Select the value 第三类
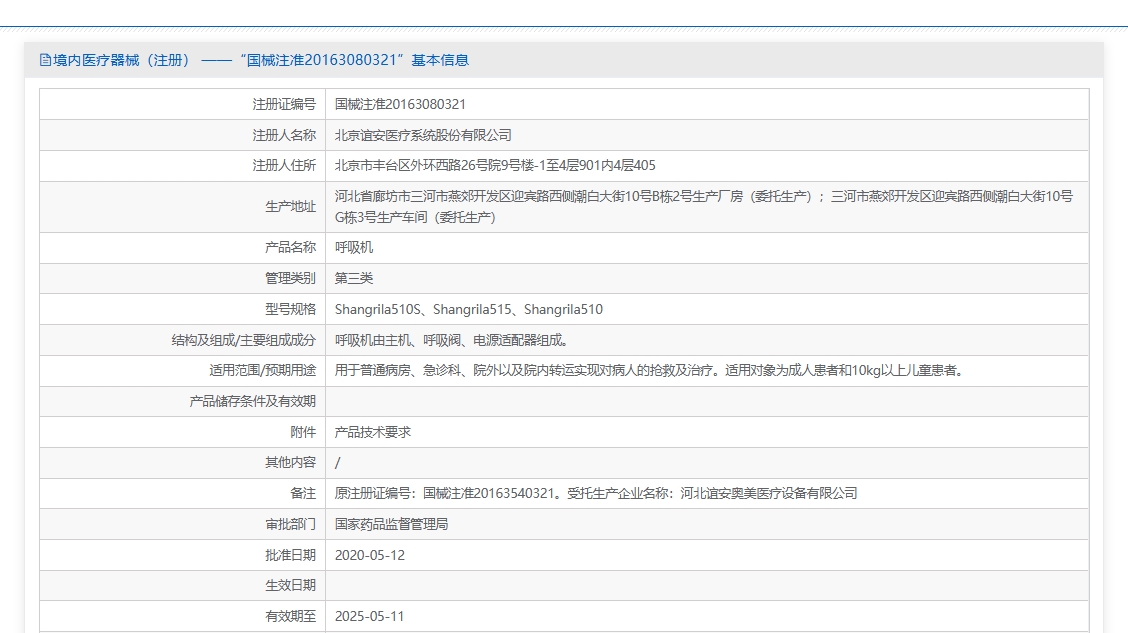The width and height of the screenshot is (1128, 633). [x=354, y=278]
